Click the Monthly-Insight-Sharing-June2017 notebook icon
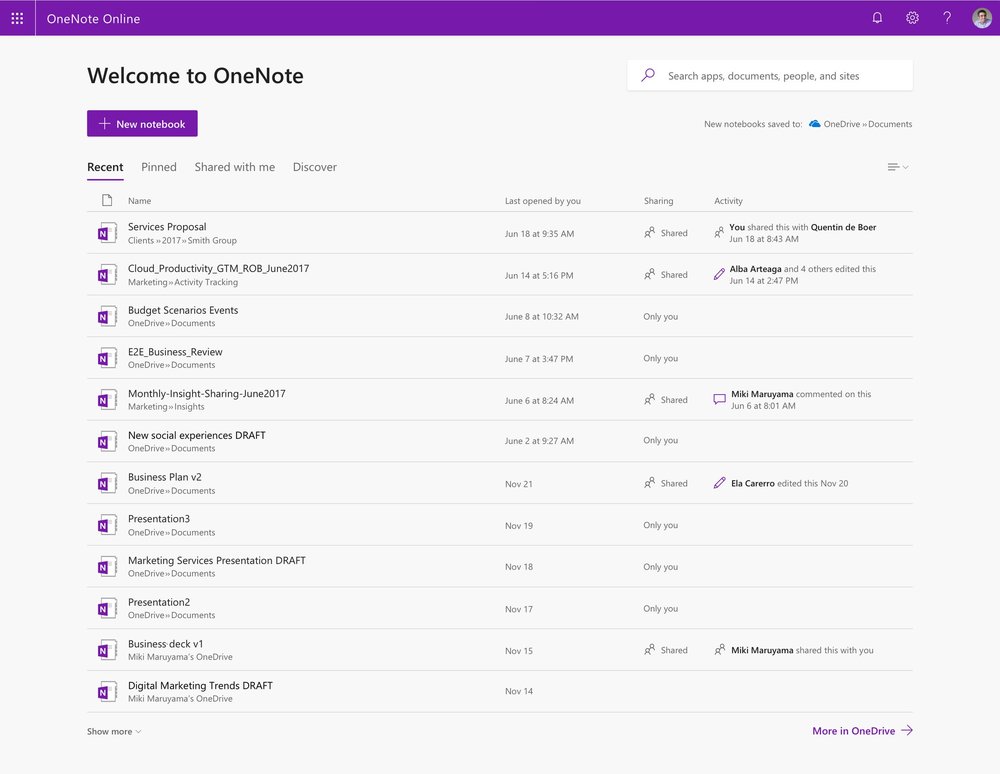This screenshot has height=774, width=1000. (107, 400)
